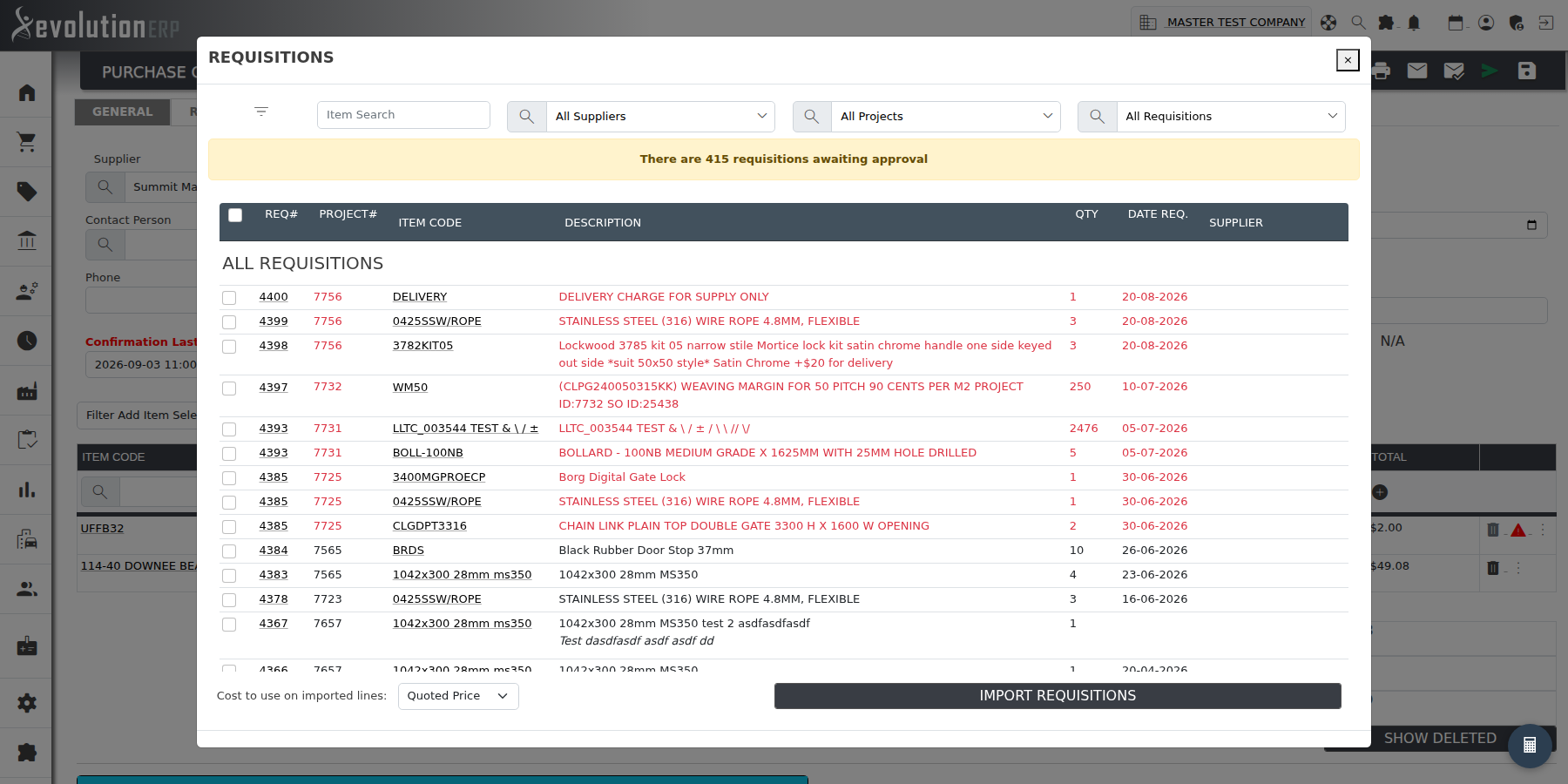Click the search icon beside All Suppliers

click(527, 117)
